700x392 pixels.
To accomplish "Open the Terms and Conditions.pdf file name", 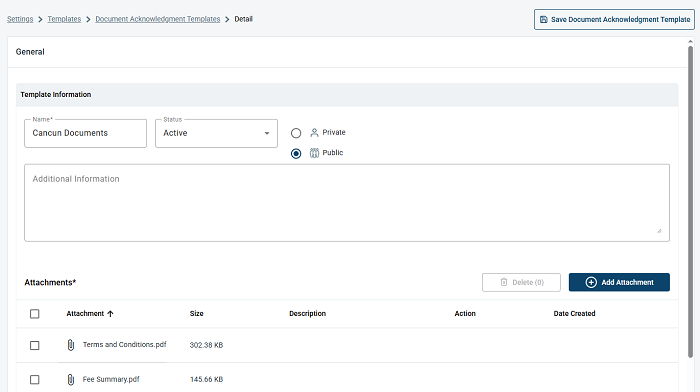I will coord(125,345).
